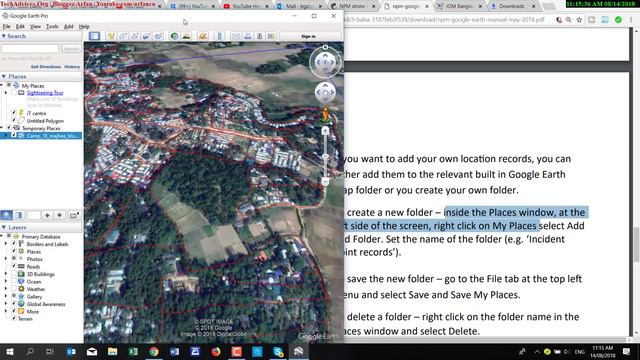The height and width of the screenshot is (360, 640).
Task: Click the green checkmark Chrome extension icon
Action: [618, 20]
